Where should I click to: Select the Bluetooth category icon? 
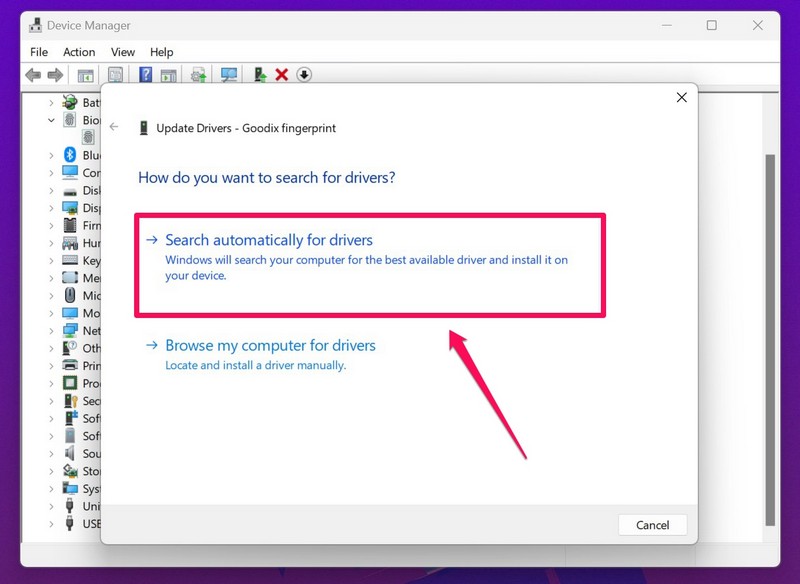pyautogui.click(x=70, y=155)
